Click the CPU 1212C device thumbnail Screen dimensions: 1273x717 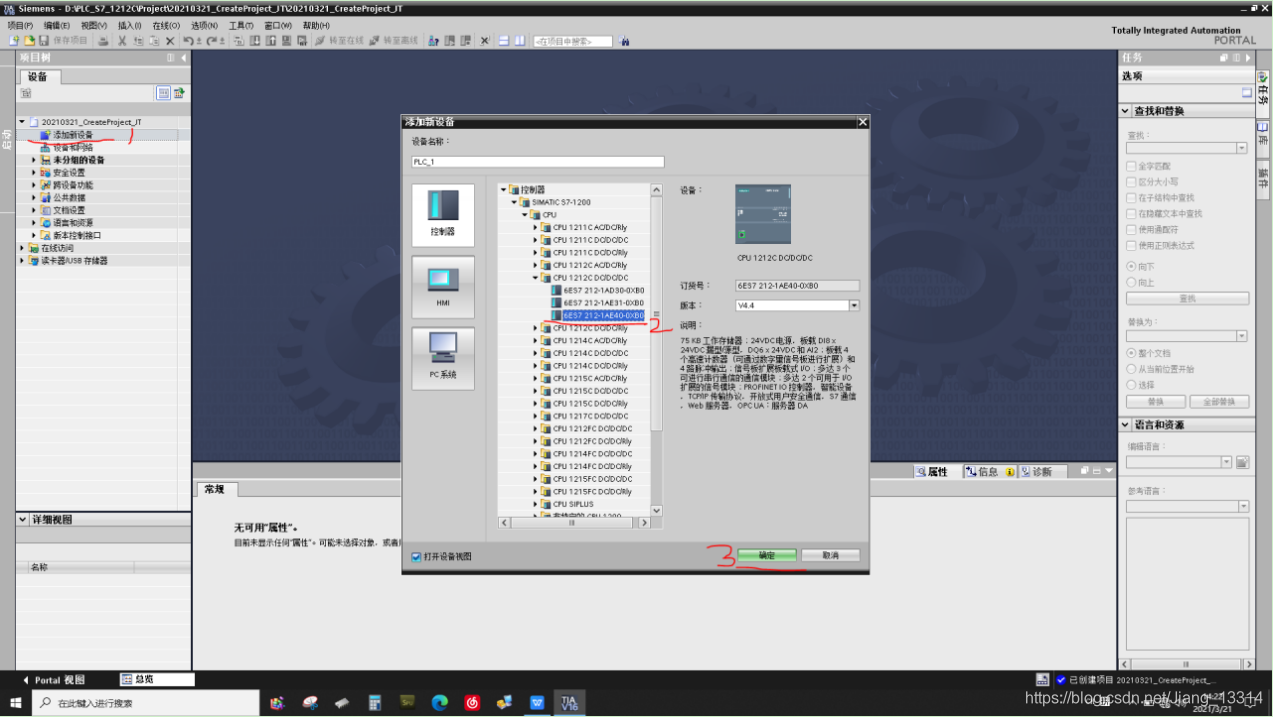click(763, 214)
